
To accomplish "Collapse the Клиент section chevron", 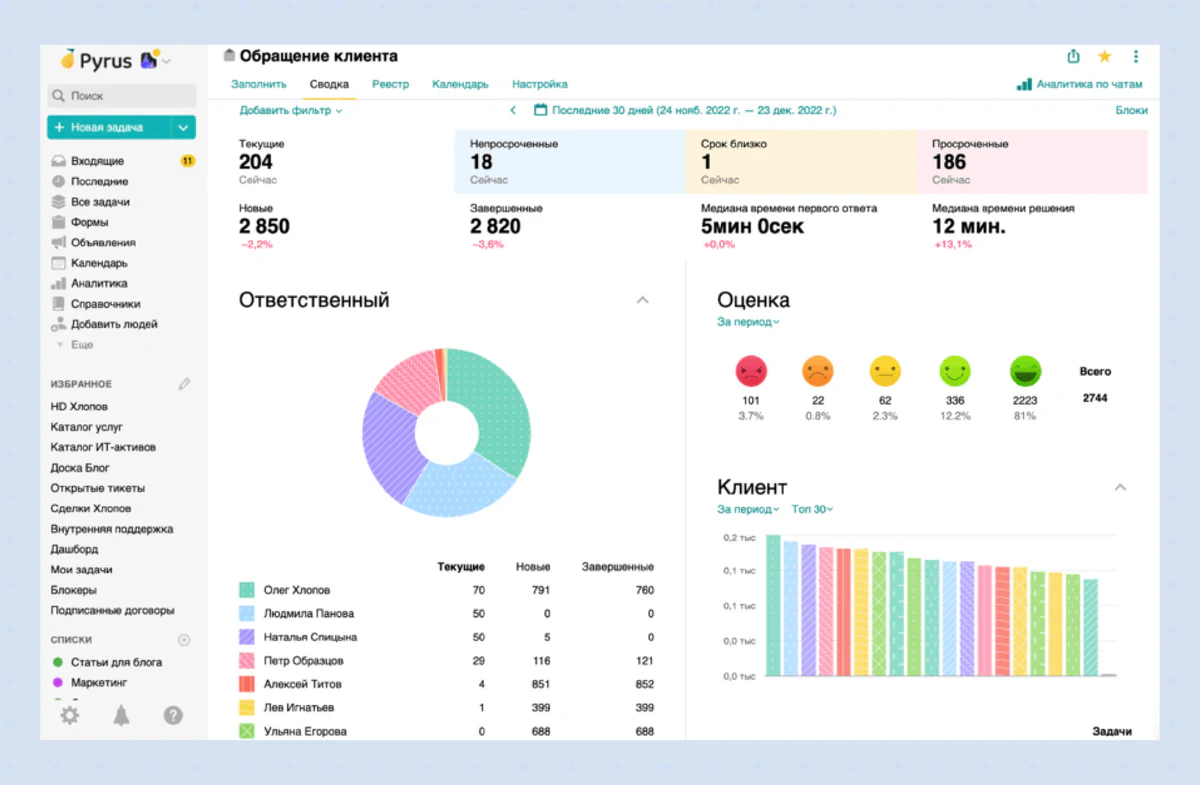I will pos(1121,488).
